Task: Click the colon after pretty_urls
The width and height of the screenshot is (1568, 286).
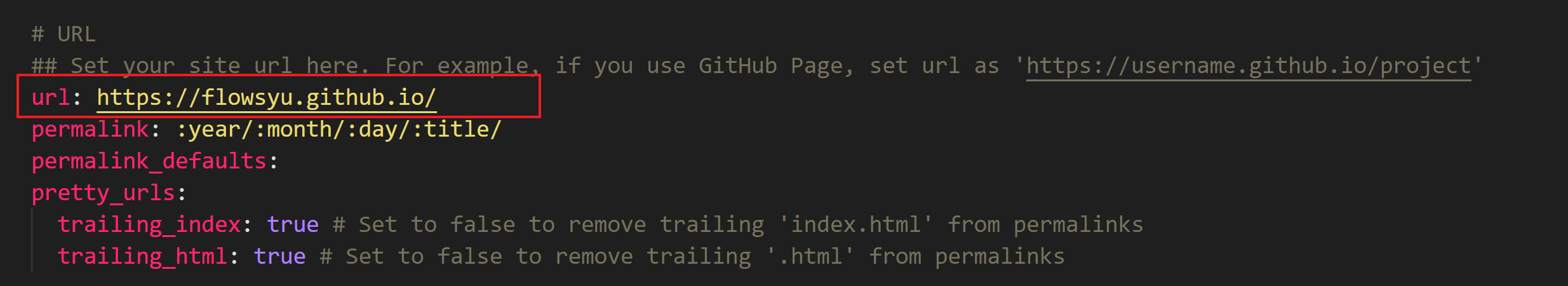Action: 182,193
